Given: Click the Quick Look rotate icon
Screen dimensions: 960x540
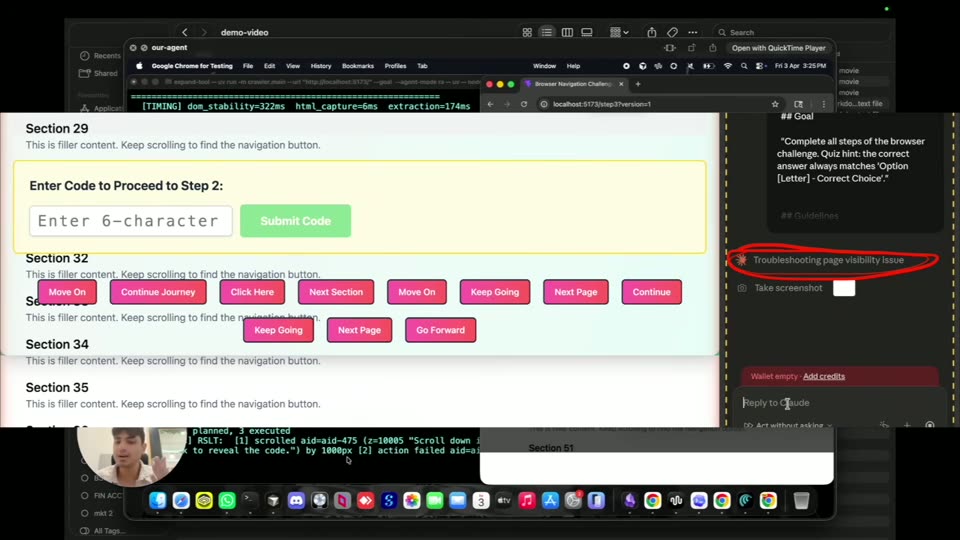Looking at the screenshot, I should [692, 48].
